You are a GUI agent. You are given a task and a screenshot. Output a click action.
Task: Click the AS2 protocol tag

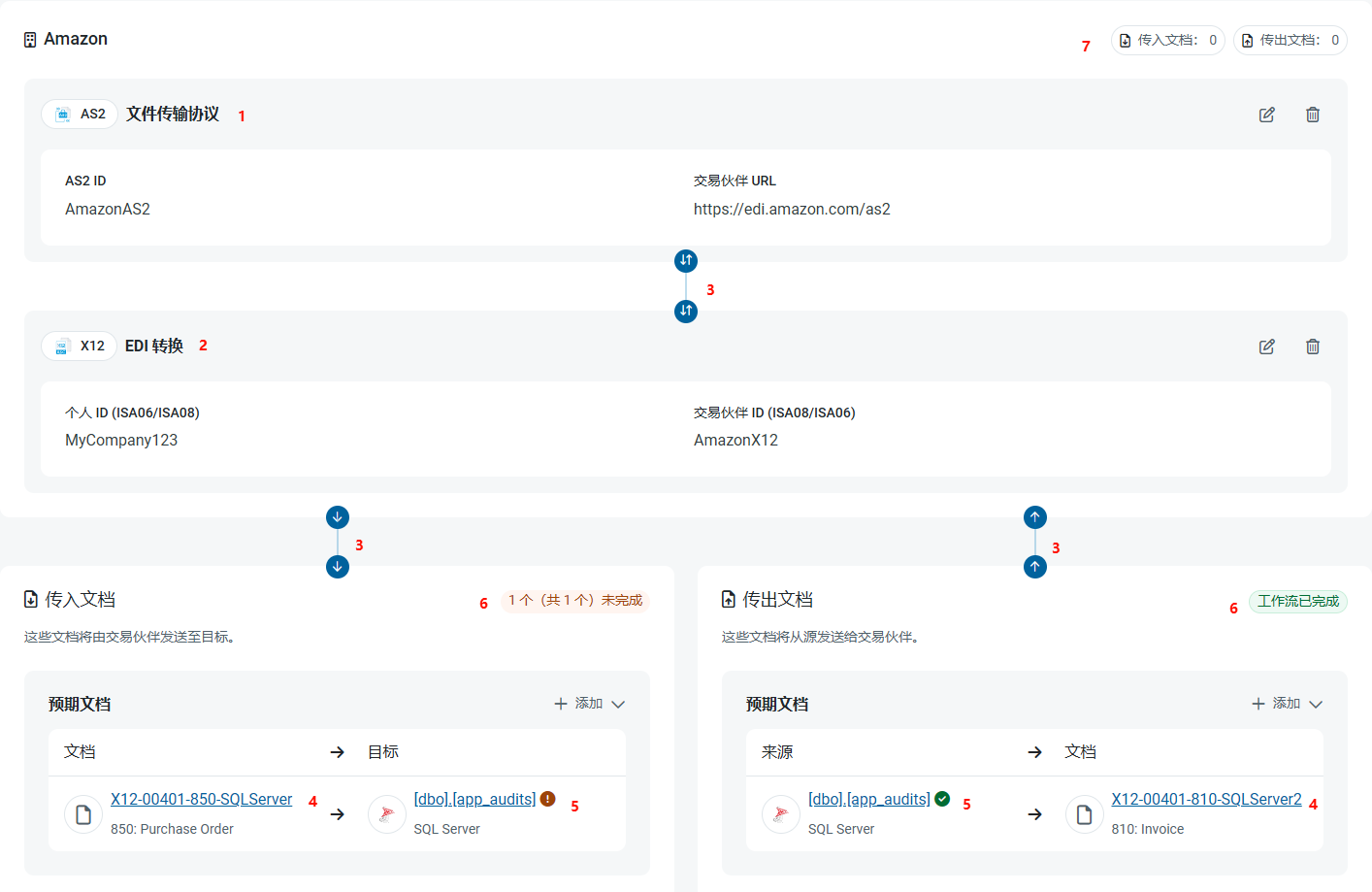click(80, 114)
